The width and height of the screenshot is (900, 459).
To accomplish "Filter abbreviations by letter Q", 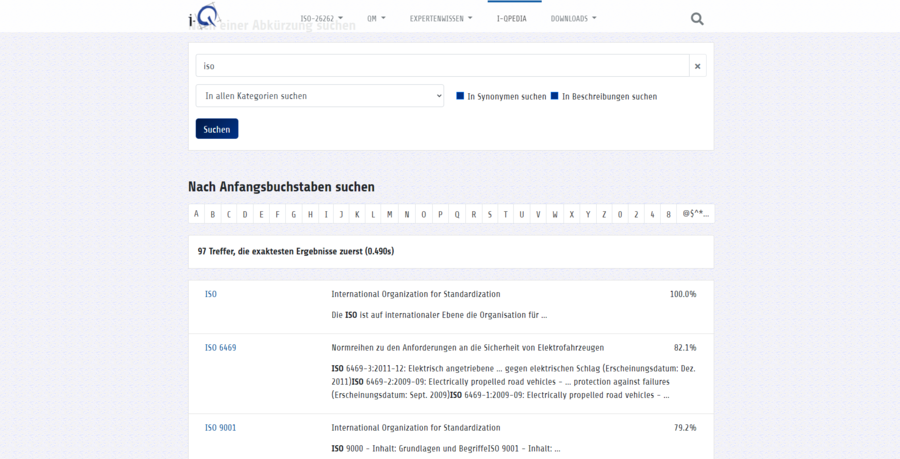I will [x=457, y=214].
